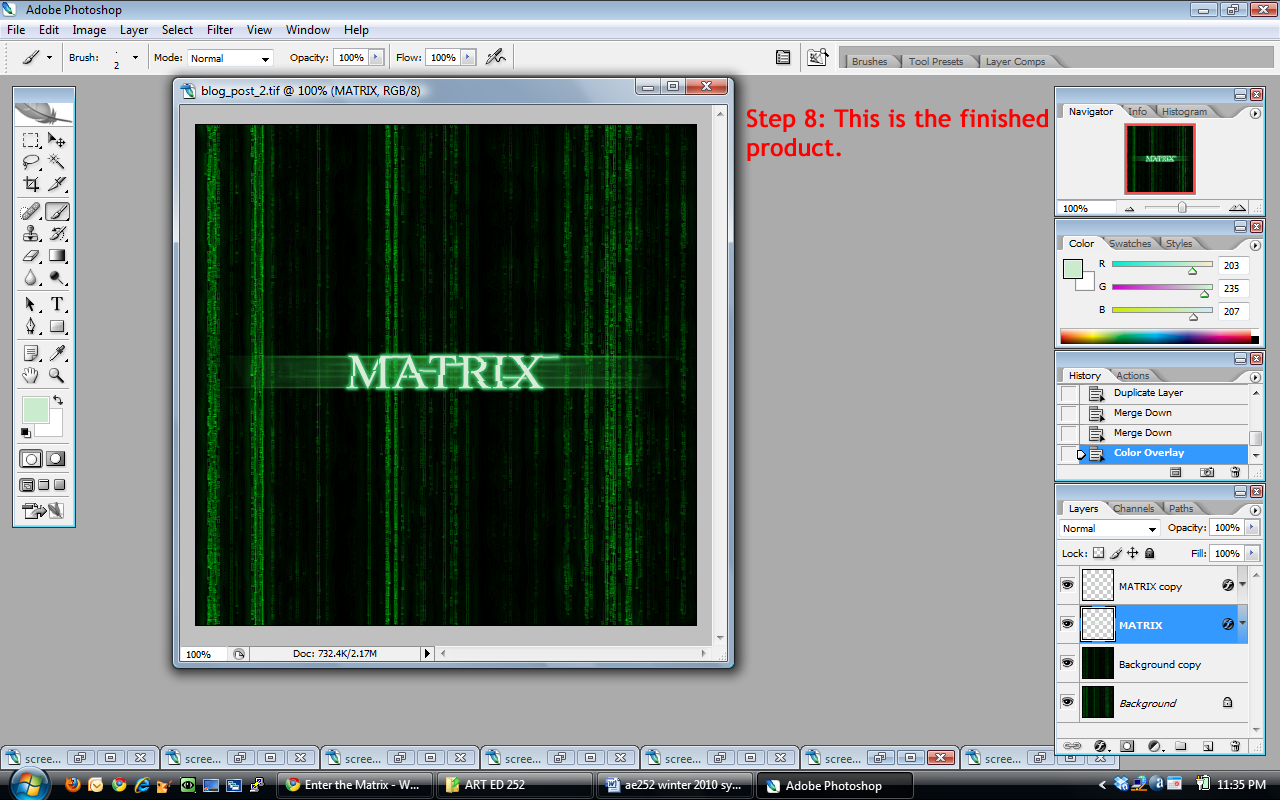Select the Rectangular Marquee tool
The height and width of the screenshot is (800, 1280).
tap(31, 140)
